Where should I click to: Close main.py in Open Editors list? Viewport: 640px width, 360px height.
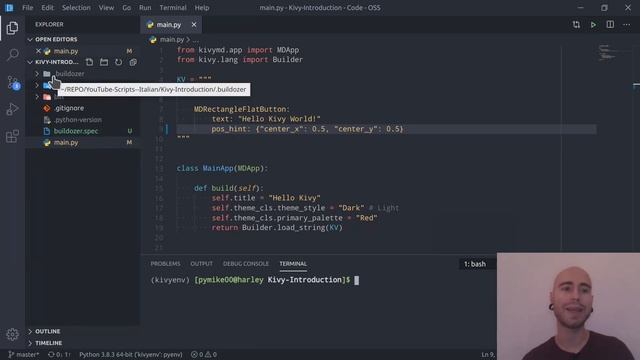[38, 51]
